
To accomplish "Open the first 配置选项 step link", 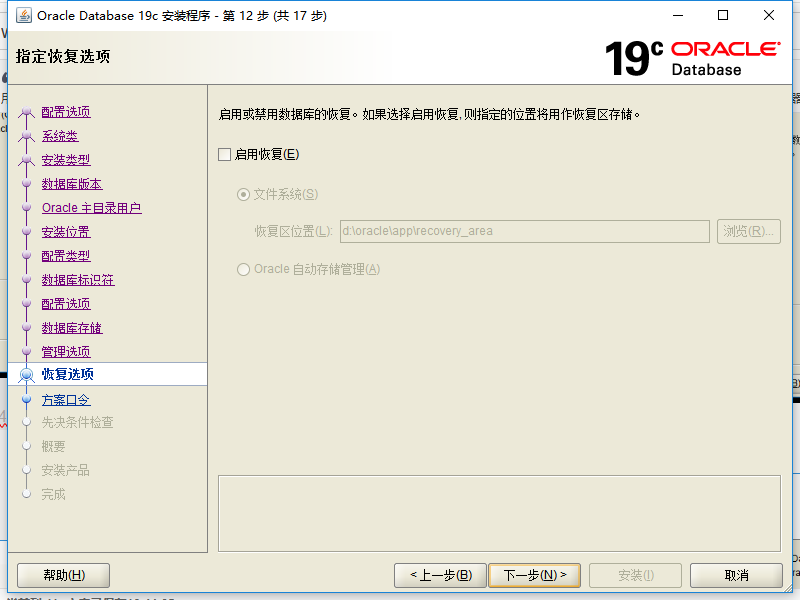I will (x=66, y=112).
